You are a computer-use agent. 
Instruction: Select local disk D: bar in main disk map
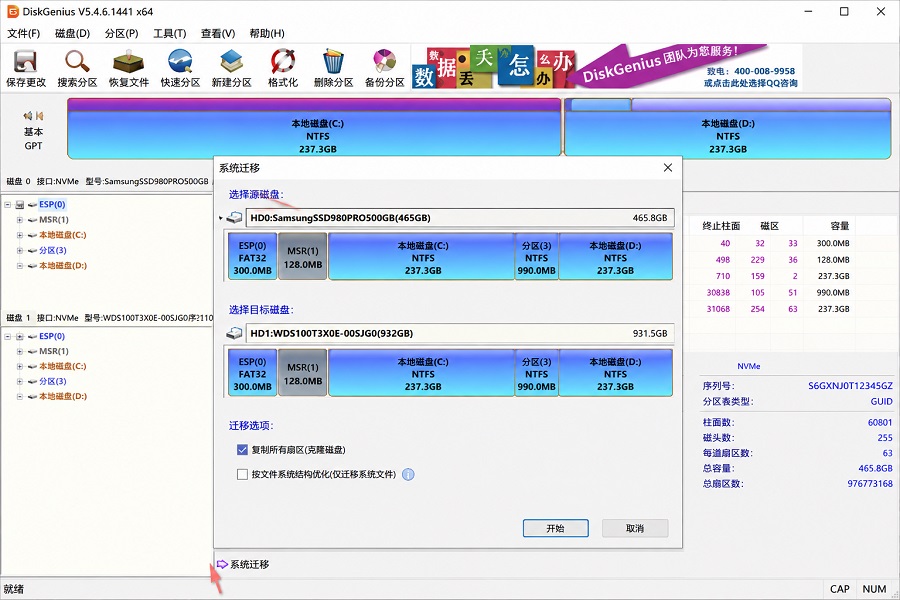[728, 127]
